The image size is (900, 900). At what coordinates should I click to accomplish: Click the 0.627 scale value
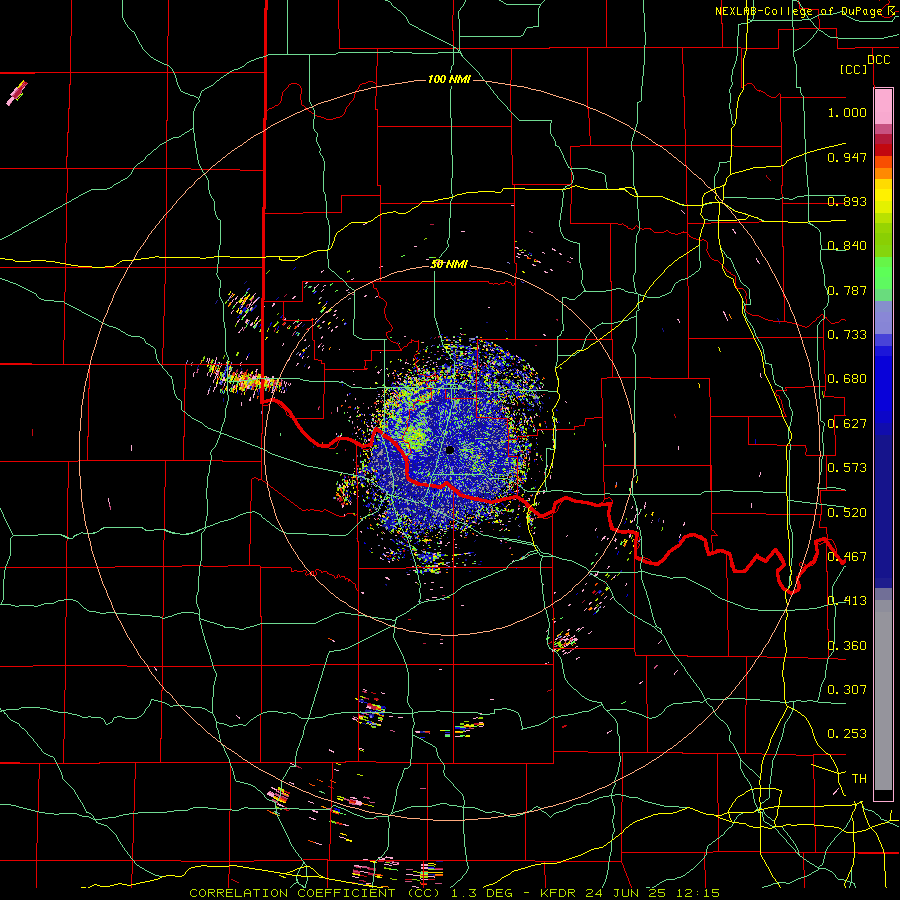point(847,424)
